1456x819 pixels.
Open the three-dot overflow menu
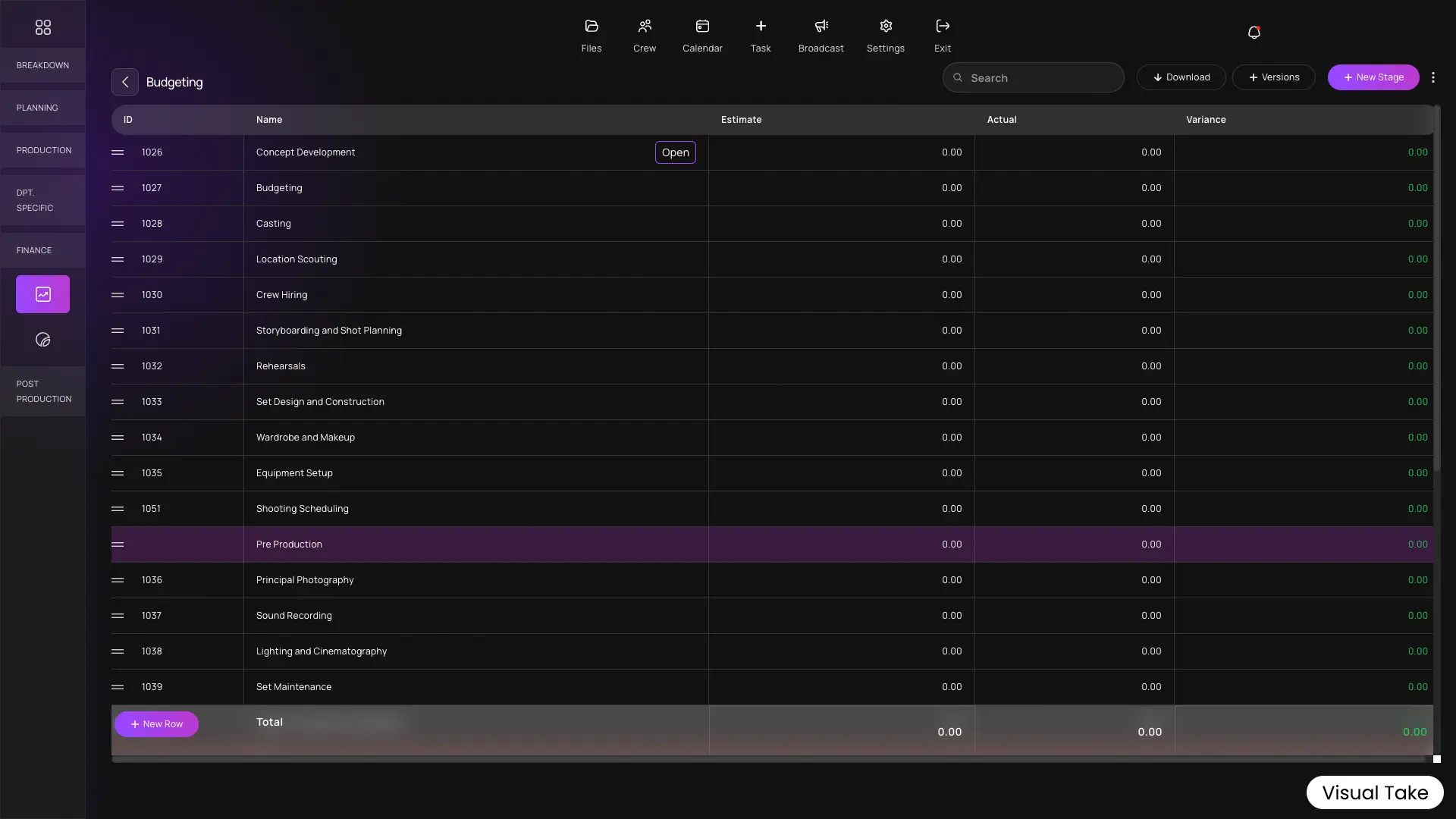coord(1433,77)
